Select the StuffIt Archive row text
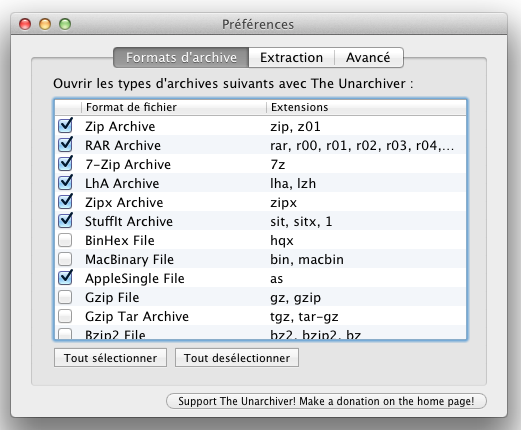The height and width of the screenshot is (430, 521). click(129, 222)
